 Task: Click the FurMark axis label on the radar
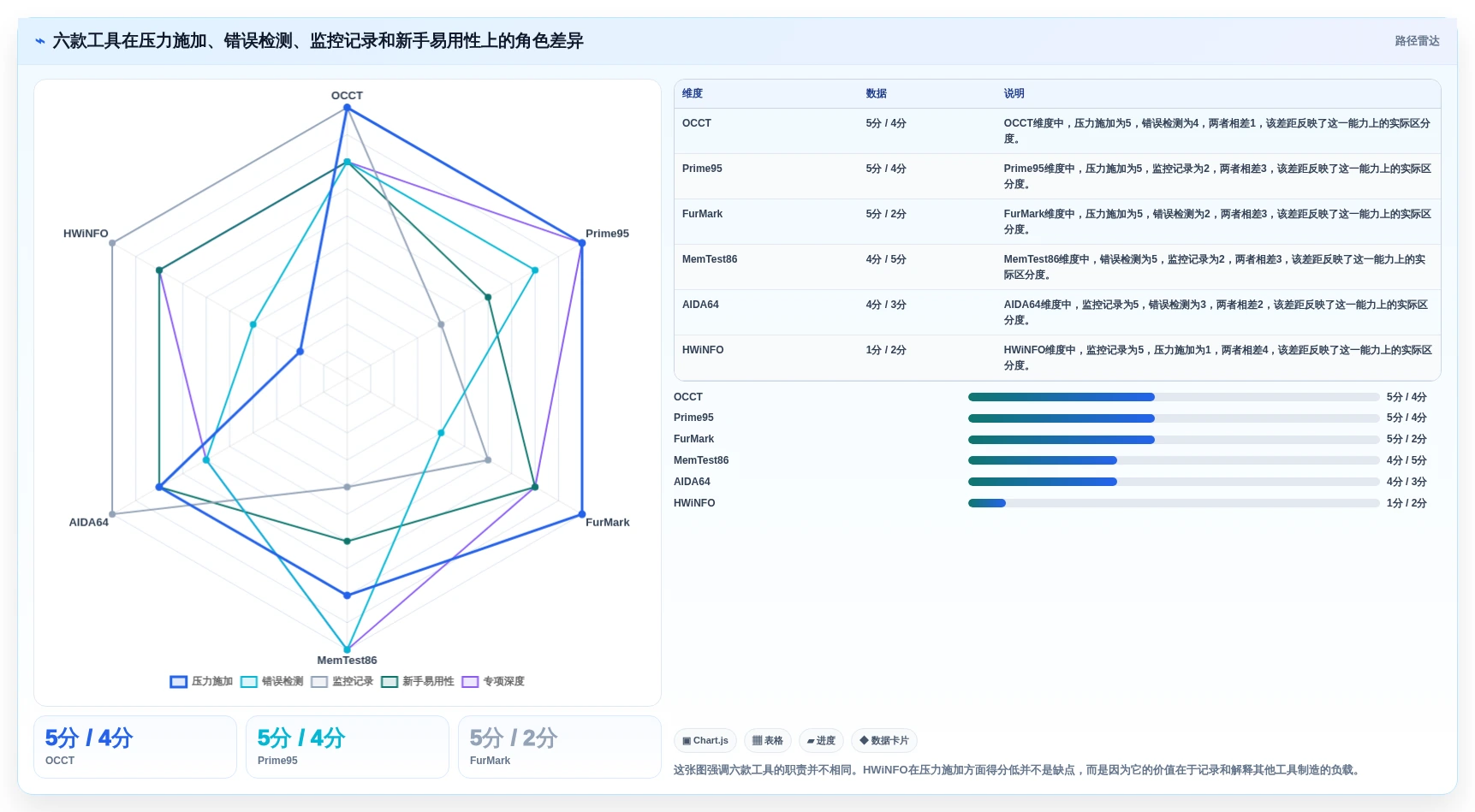[607, 523]
